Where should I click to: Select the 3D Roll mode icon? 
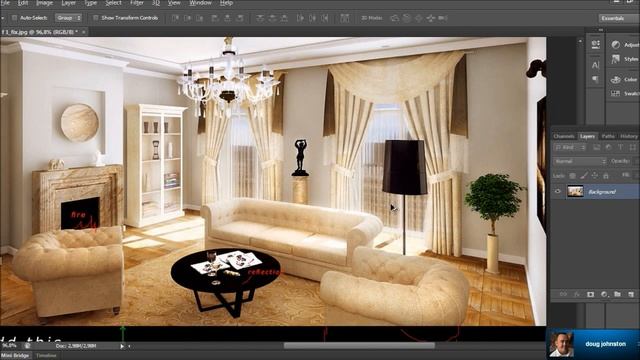click(407, 18)
